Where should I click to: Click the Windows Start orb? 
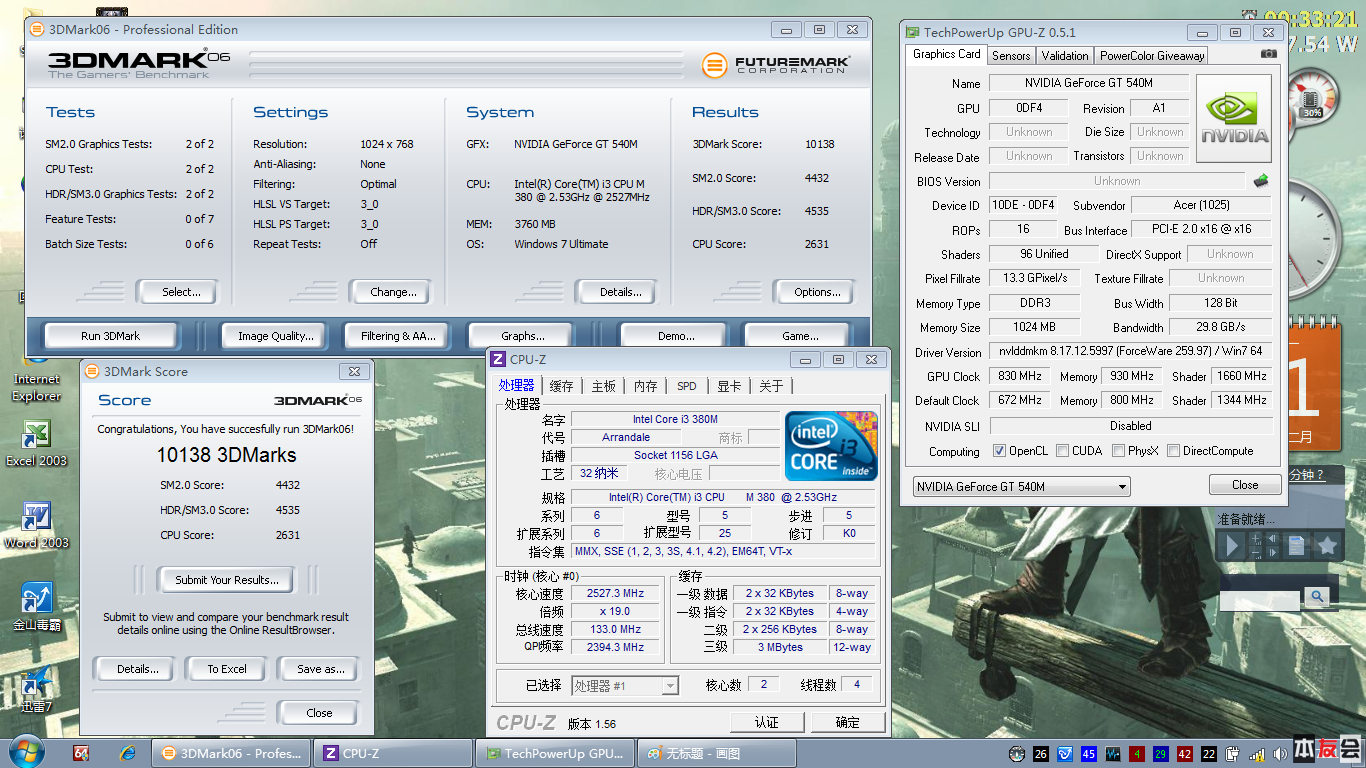pyautogui.click(x=25, y=751)
